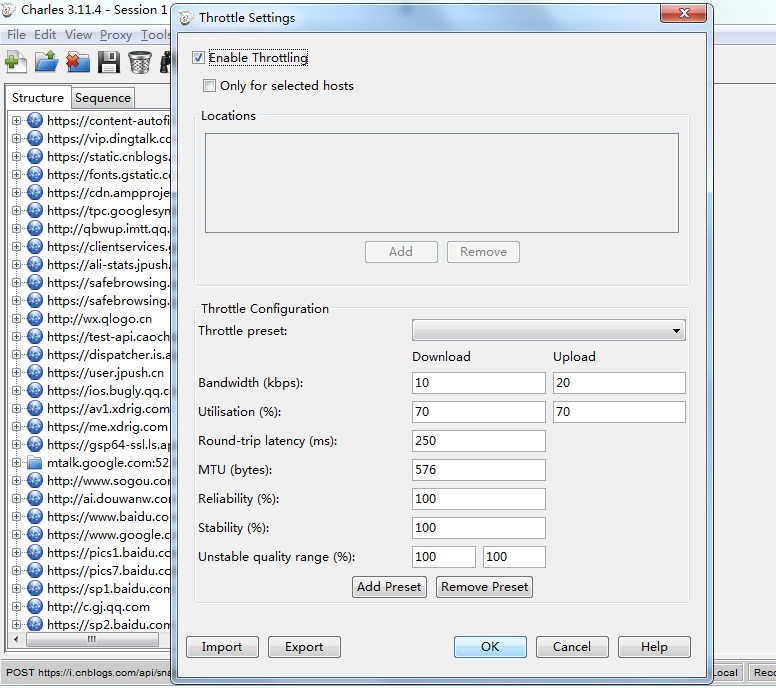776x688 pixels.
Task: Open the File menu
Action: [x=16, y=35]
